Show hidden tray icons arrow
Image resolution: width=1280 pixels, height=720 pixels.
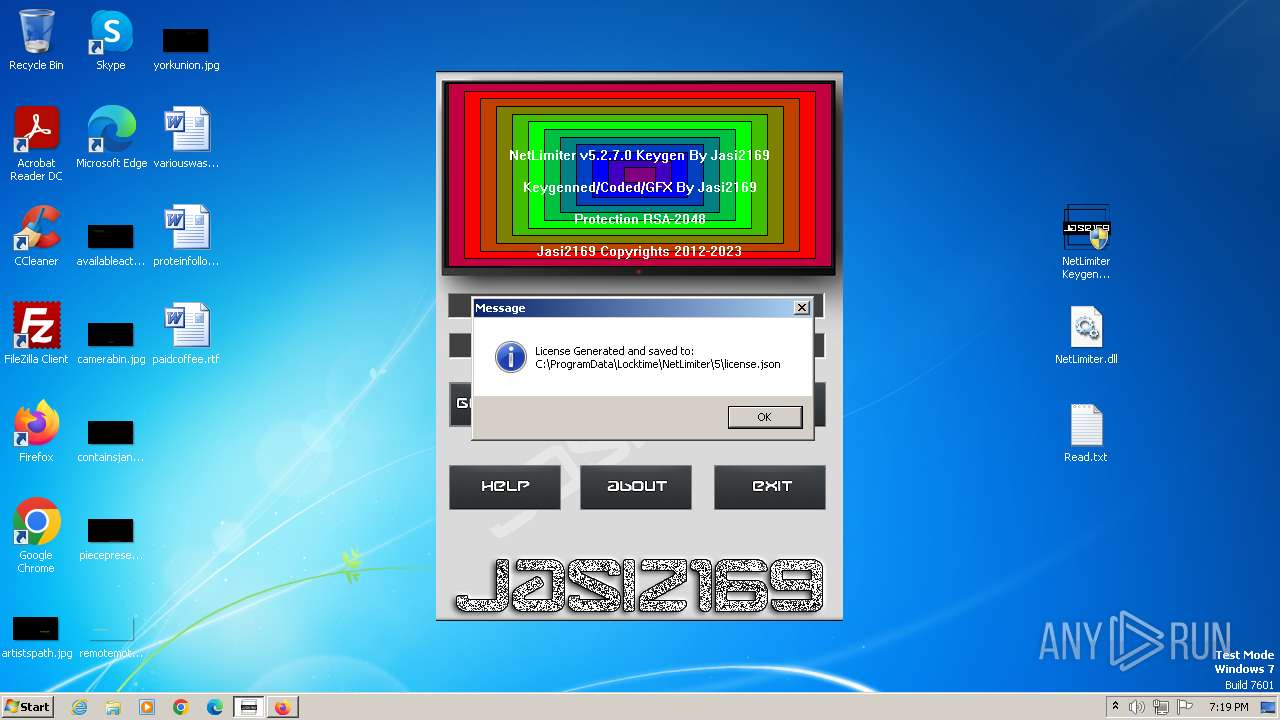point(1115,707)
